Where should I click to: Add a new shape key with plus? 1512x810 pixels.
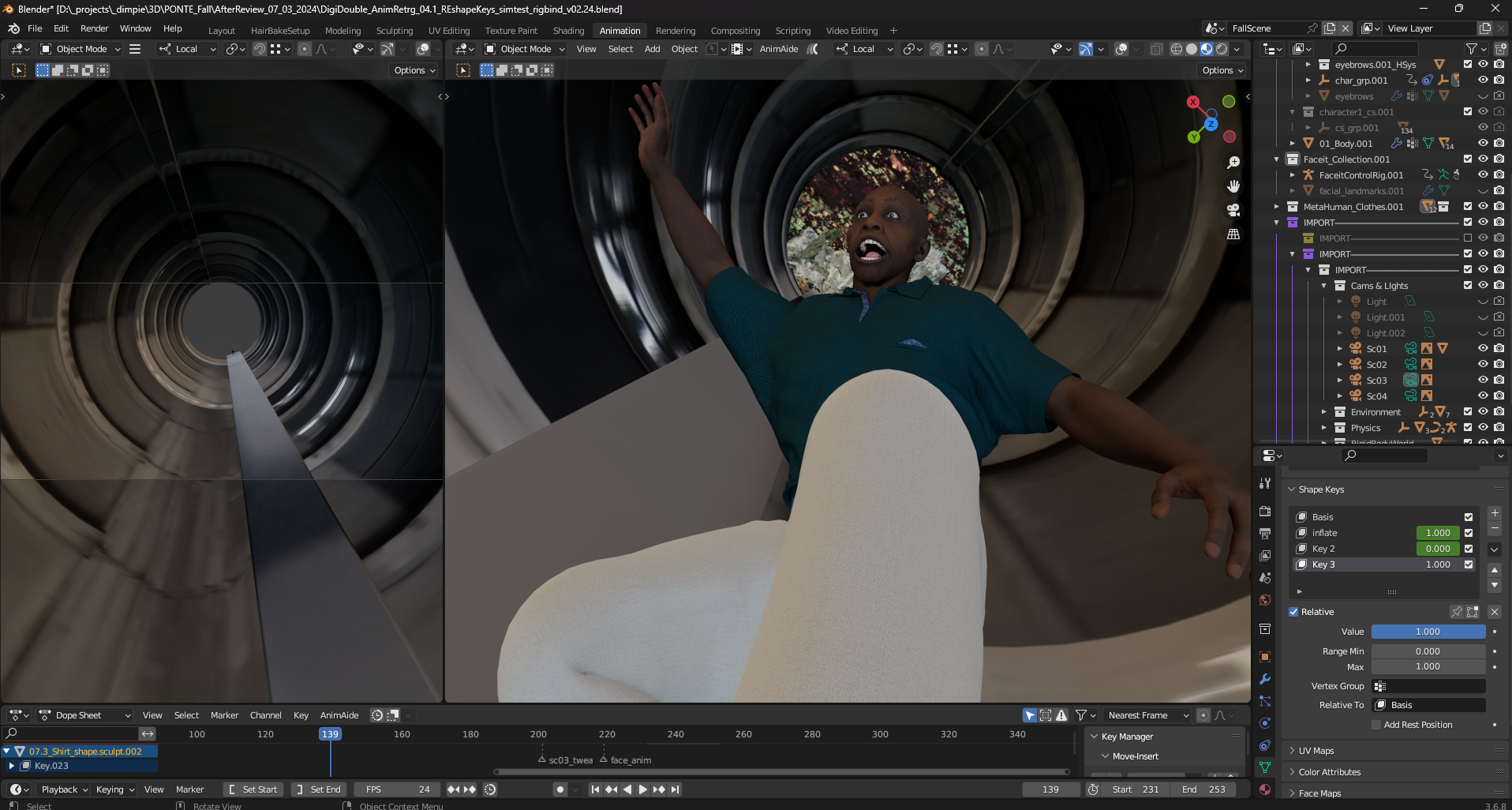pos(1495,513)
